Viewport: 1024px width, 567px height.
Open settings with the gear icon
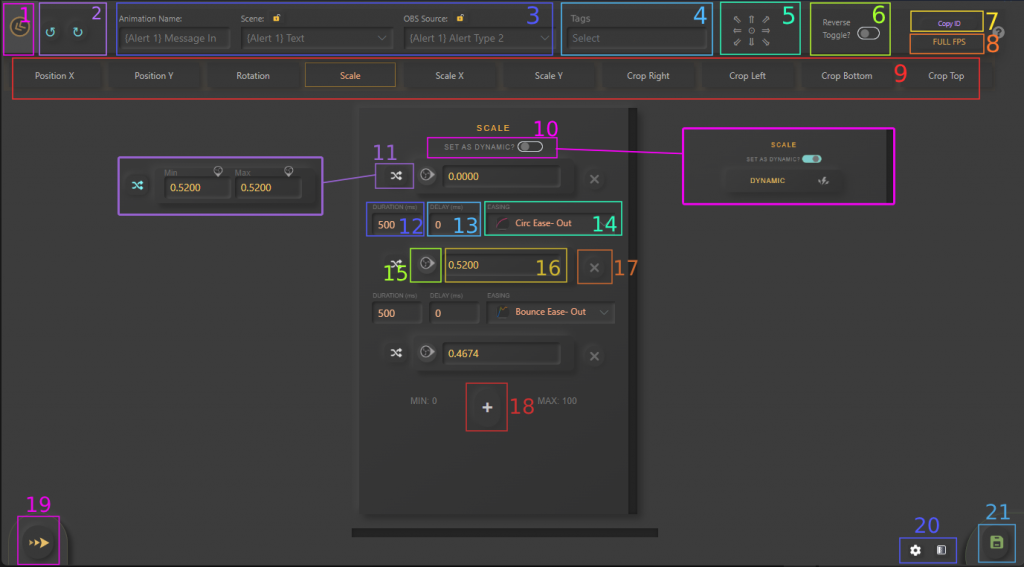(x=916, y=550)
